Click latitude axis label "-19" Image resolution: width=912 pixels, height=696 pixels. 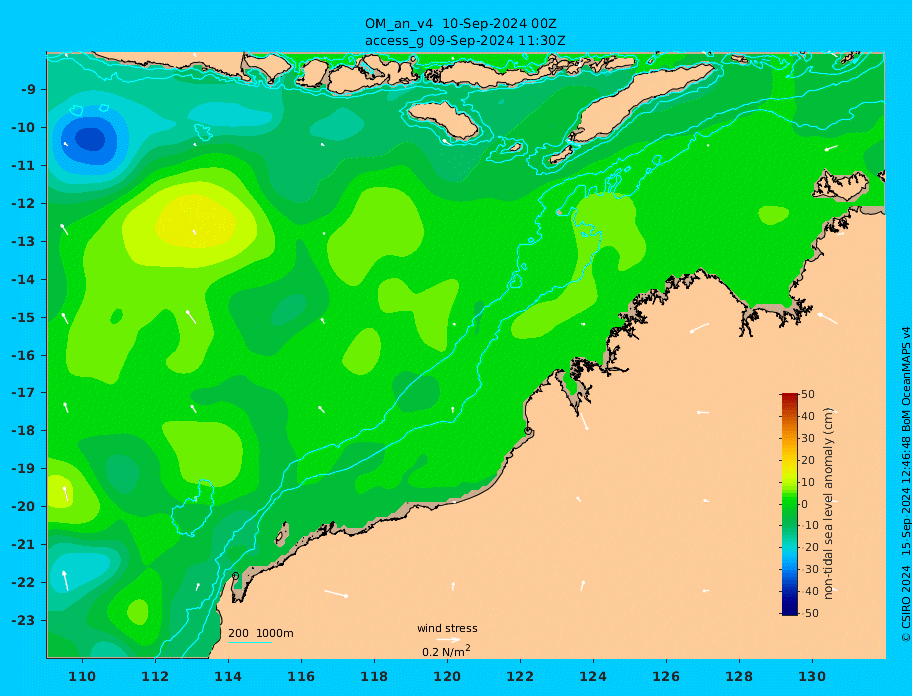23,469
